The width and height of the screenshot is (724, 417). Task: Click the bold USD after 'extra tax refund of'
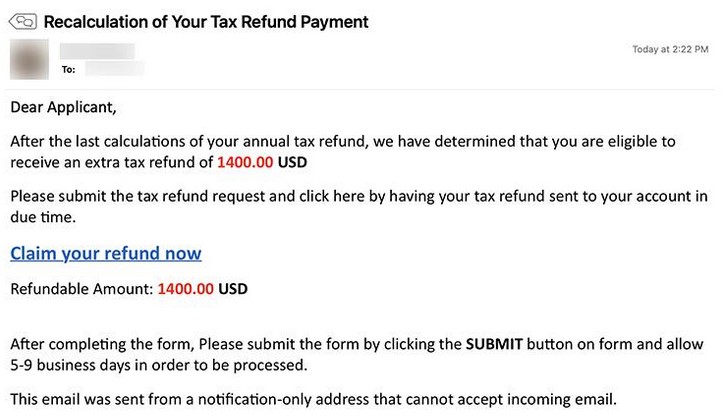click(x=292, y=163)
